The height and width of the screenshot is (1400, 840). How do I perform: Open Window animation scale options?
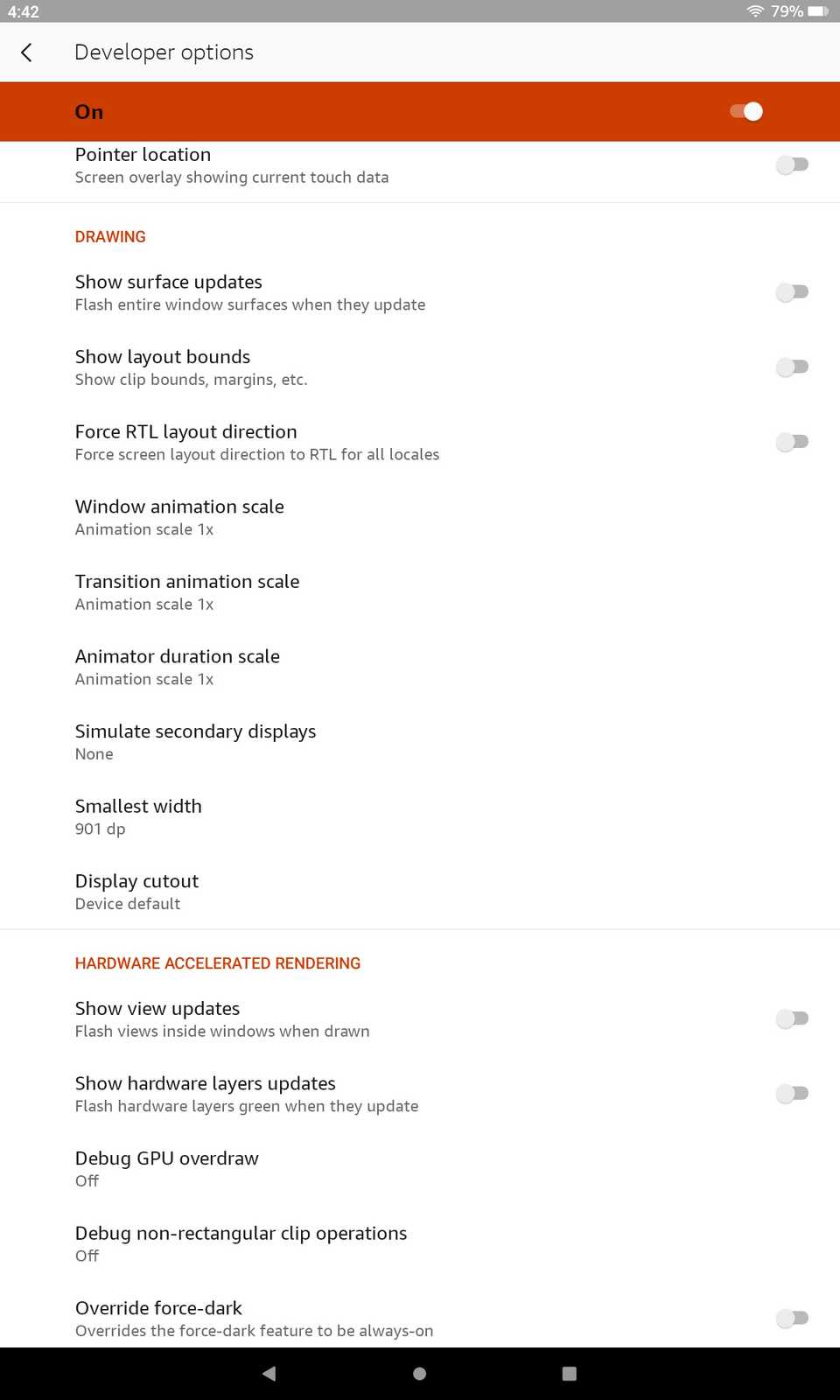(179, 517)
